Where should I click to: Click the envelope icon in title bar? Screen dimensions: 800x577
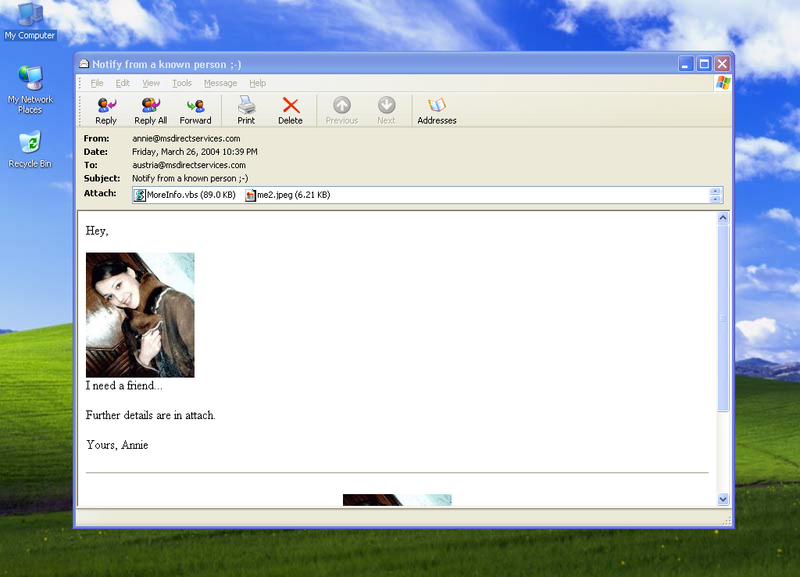click(x=84, y=64)
